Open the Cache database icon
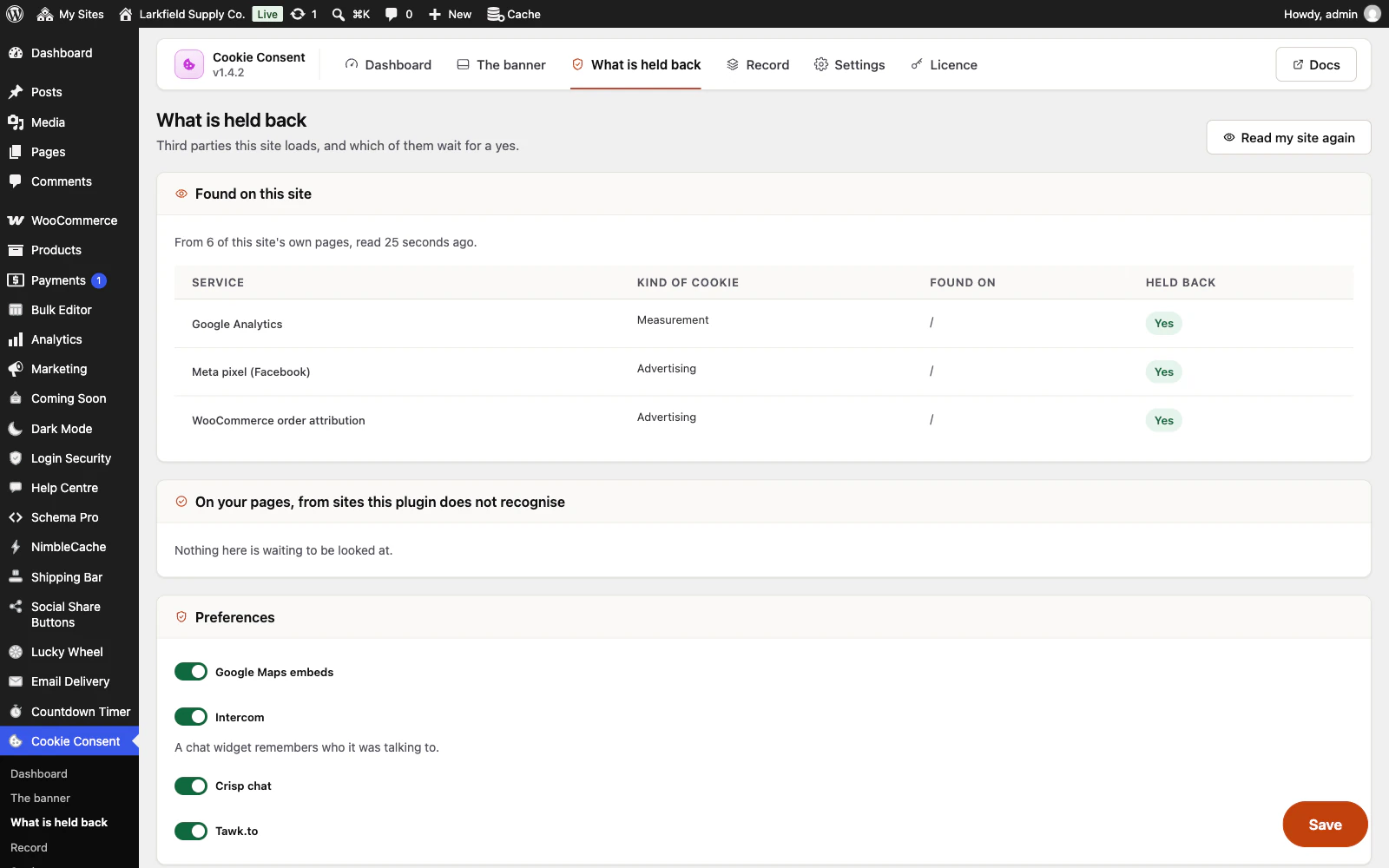1389x868 pixels. click(x=495, y=14)
